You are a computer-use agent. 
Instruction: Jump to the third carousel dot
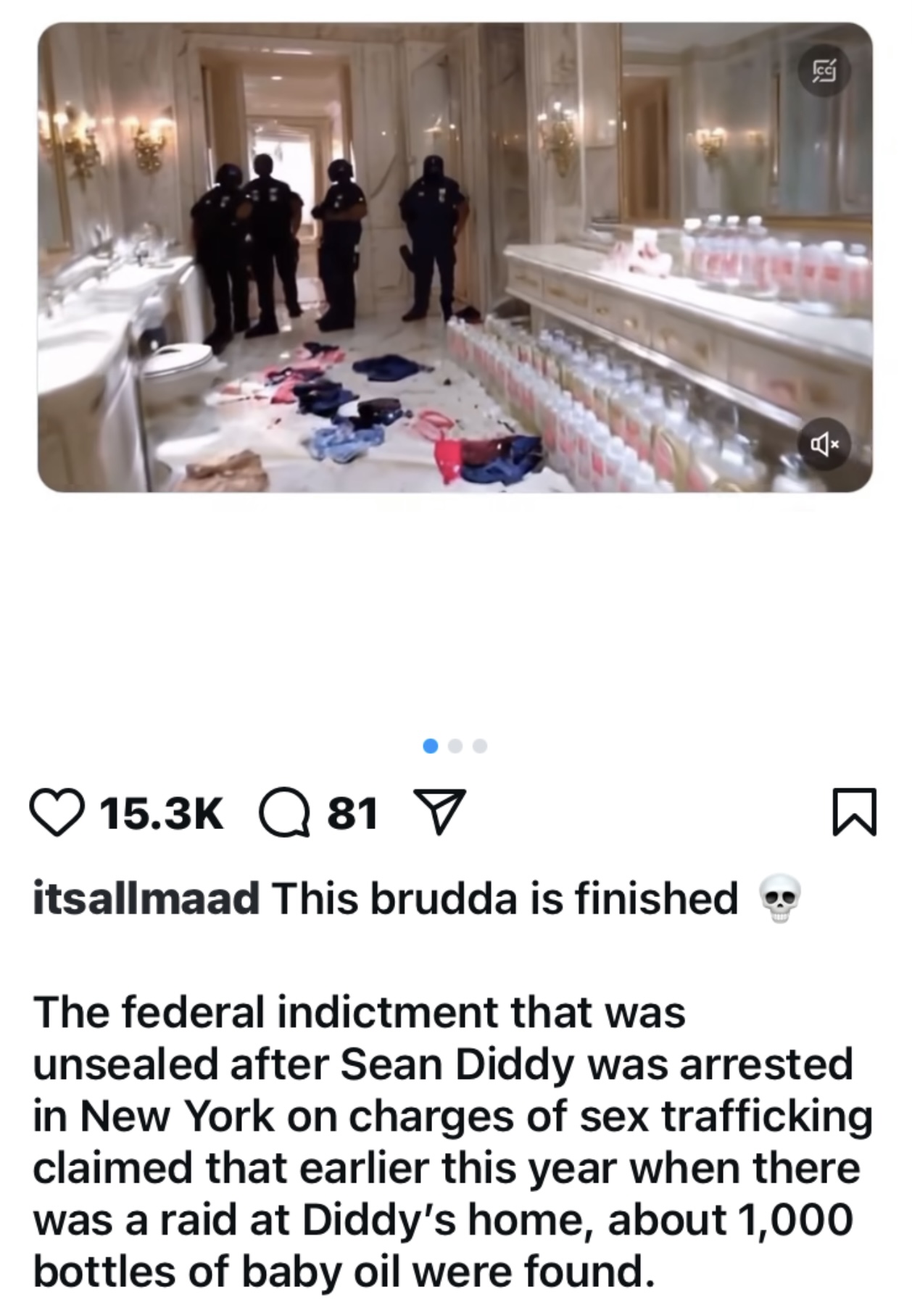pos(480,746)
